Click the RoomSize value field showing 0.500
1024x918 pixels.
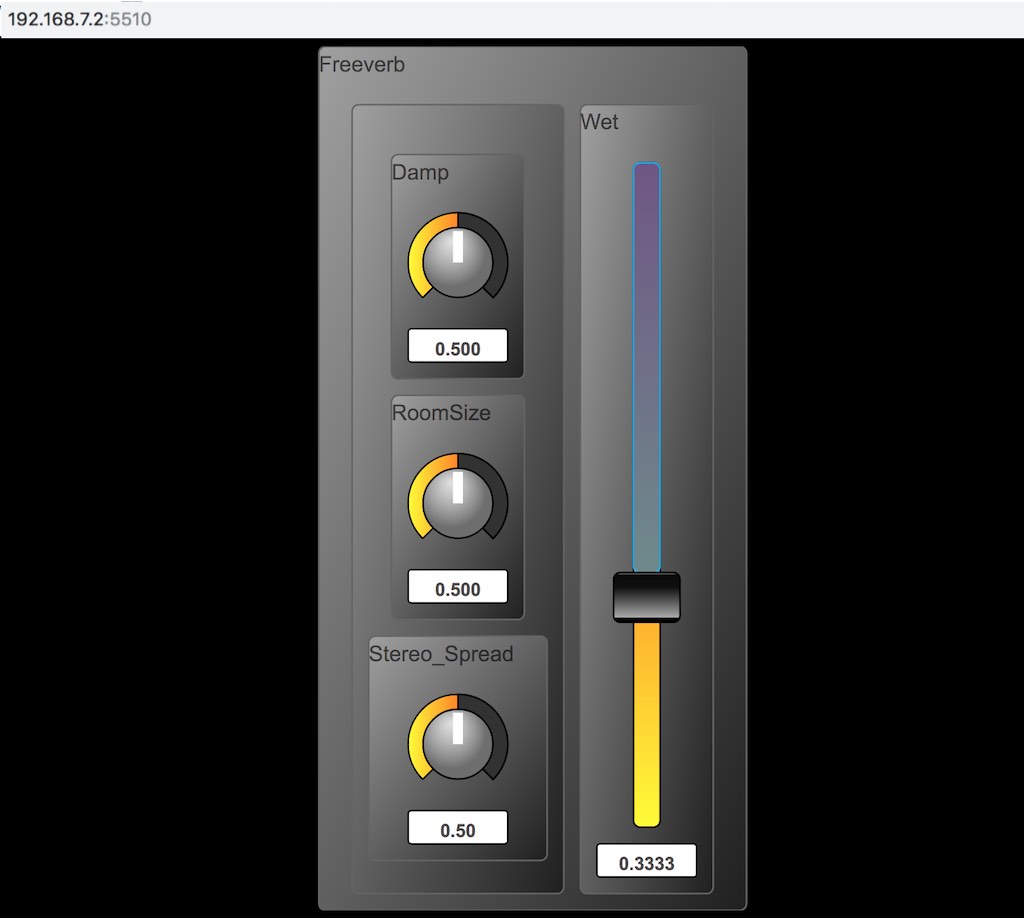click(x=458, y=586)
